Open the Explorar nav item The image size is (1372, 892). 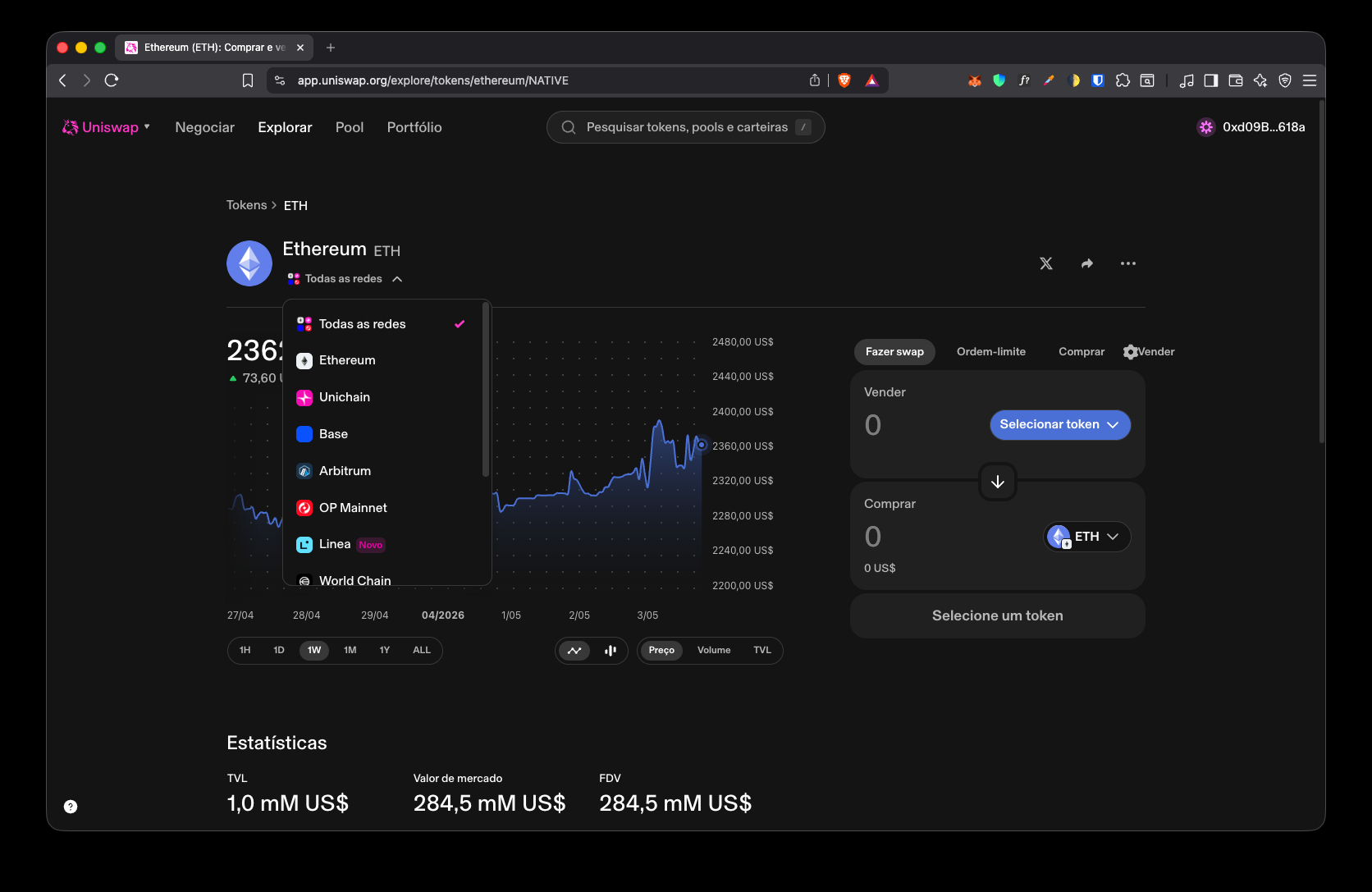point(285,127)
